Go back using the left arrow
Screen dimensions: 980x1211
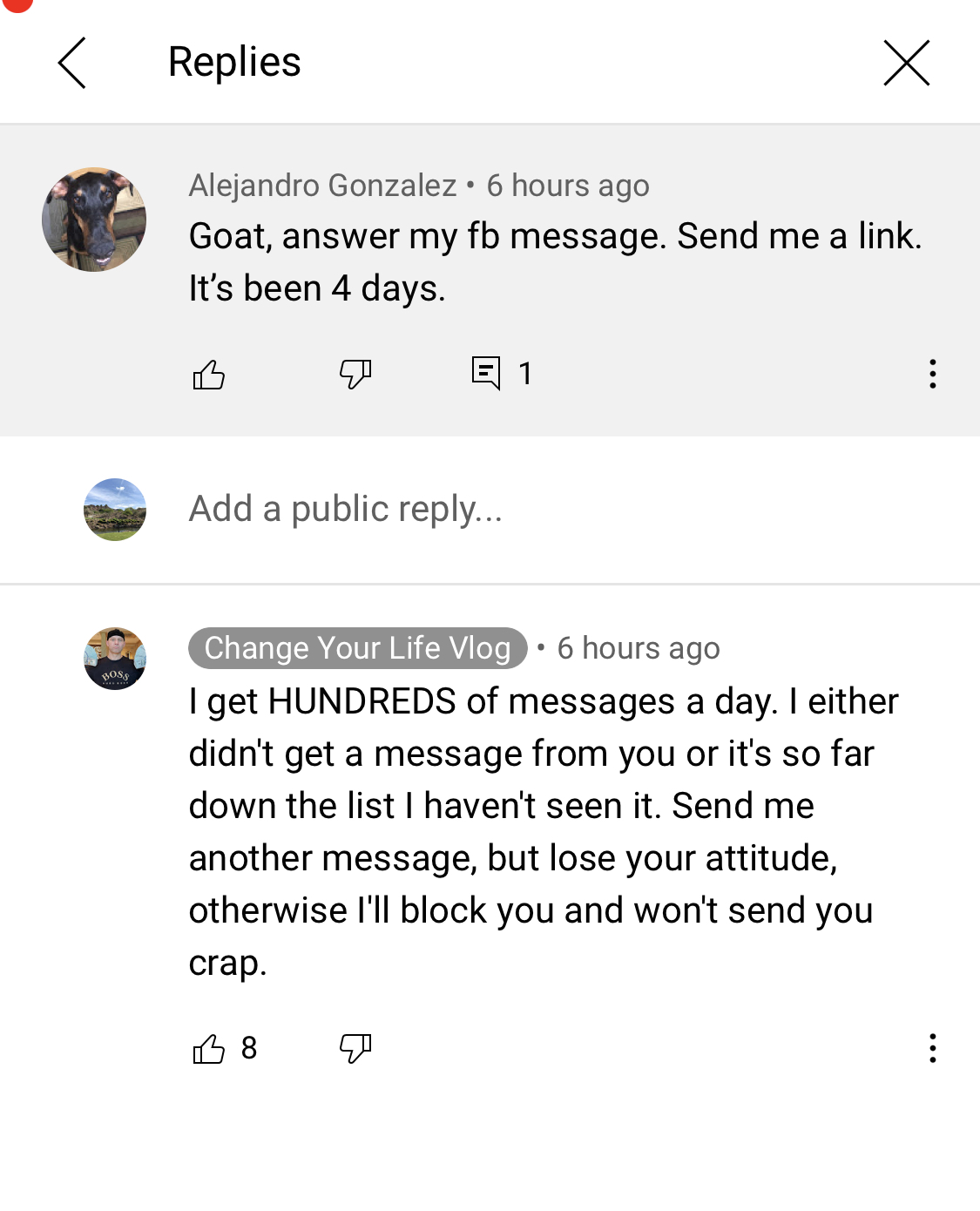click(x=72, y=63)
